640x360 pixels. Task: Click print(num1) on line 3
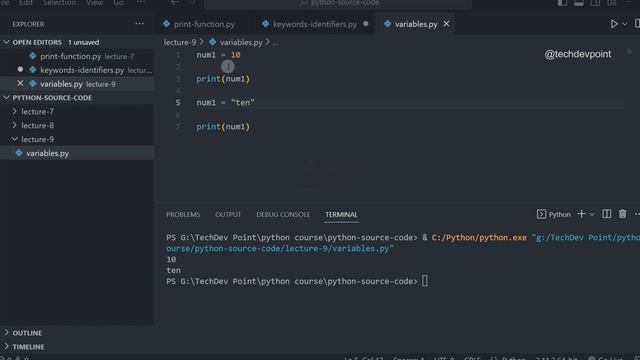click(223, 79)
